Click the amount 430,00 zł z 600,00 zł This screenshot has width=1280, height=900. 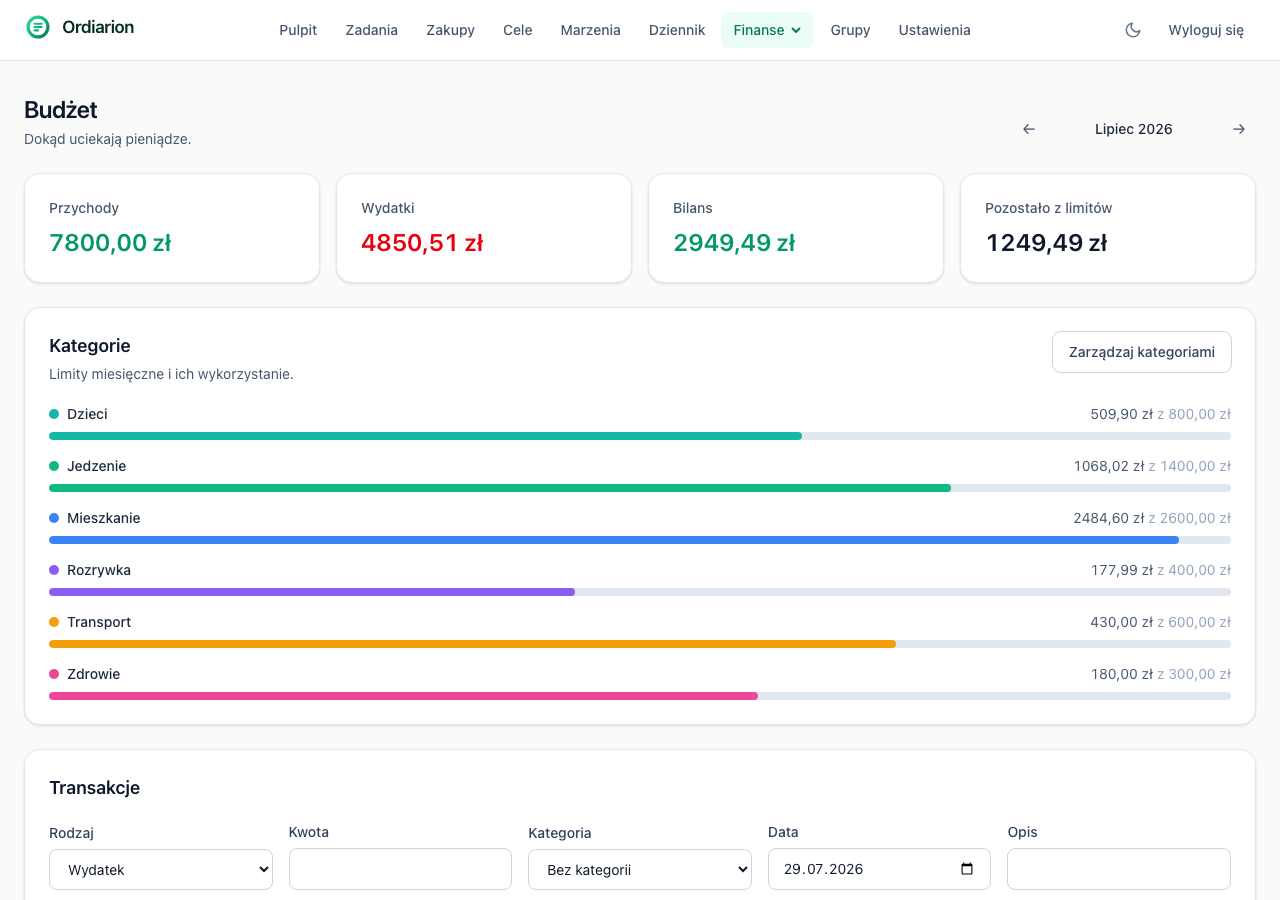point(1160,622)
